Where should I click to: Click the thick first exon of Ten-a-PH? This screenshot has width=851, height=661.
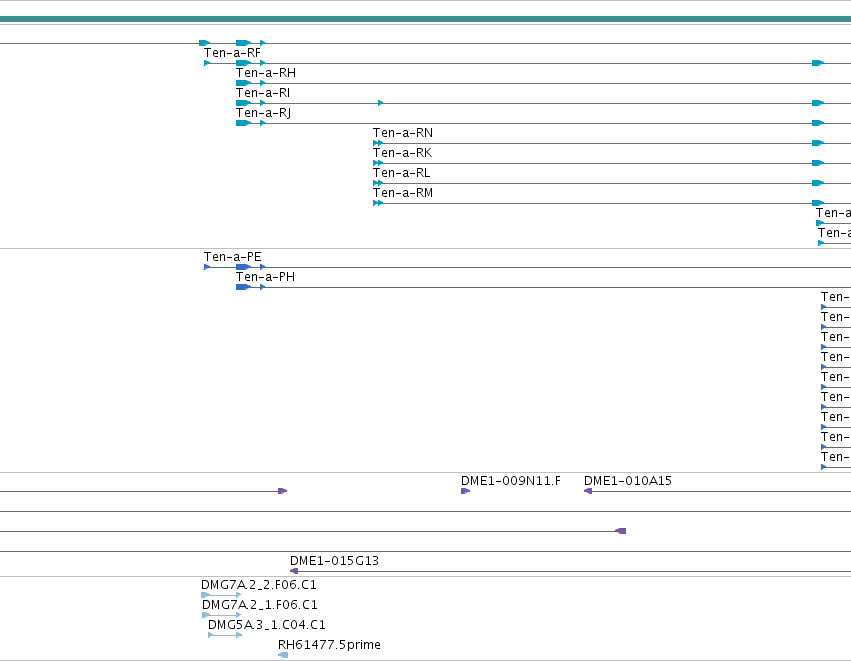click(x=243, y=287)
